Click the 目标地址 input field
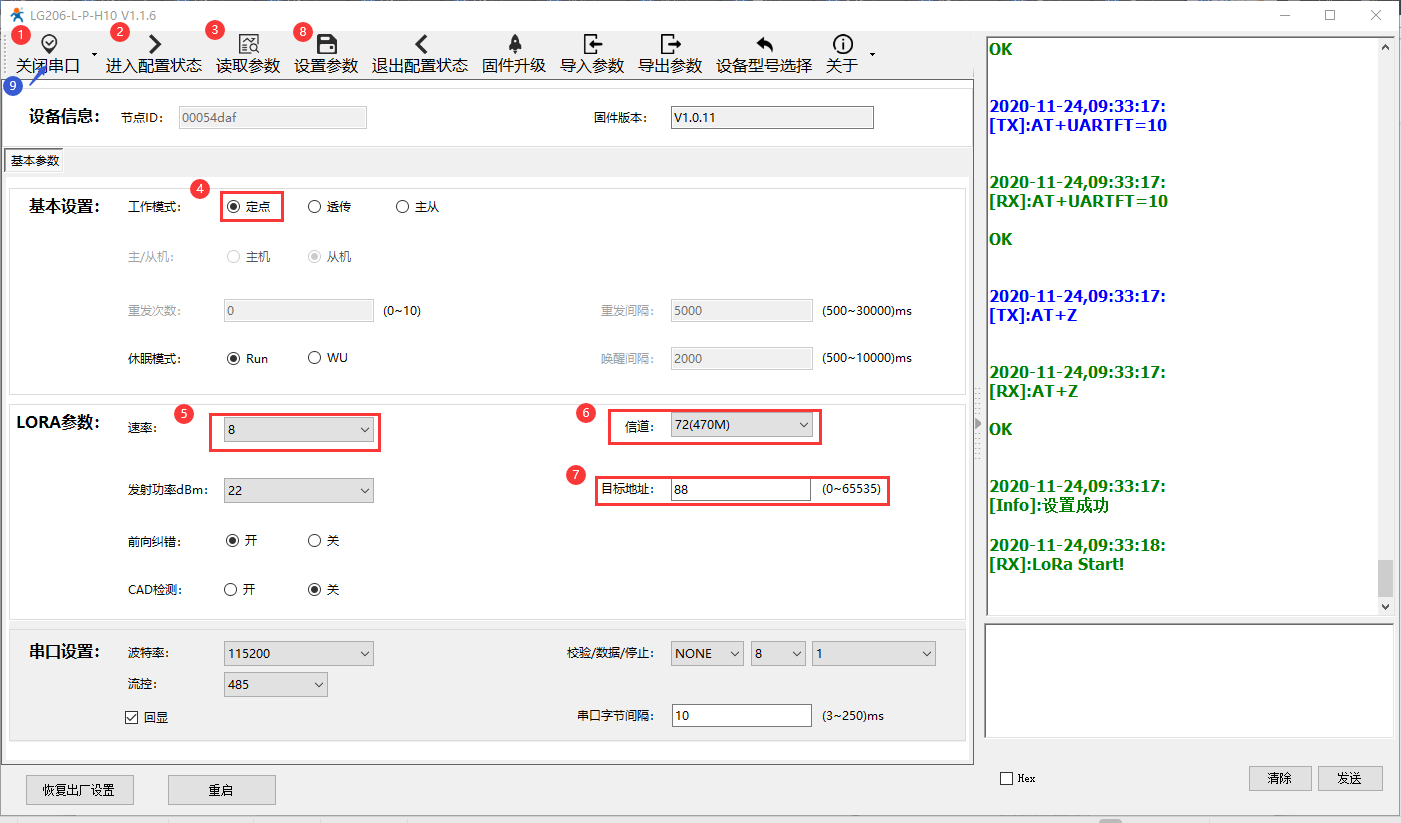 (x=740, y=490)
